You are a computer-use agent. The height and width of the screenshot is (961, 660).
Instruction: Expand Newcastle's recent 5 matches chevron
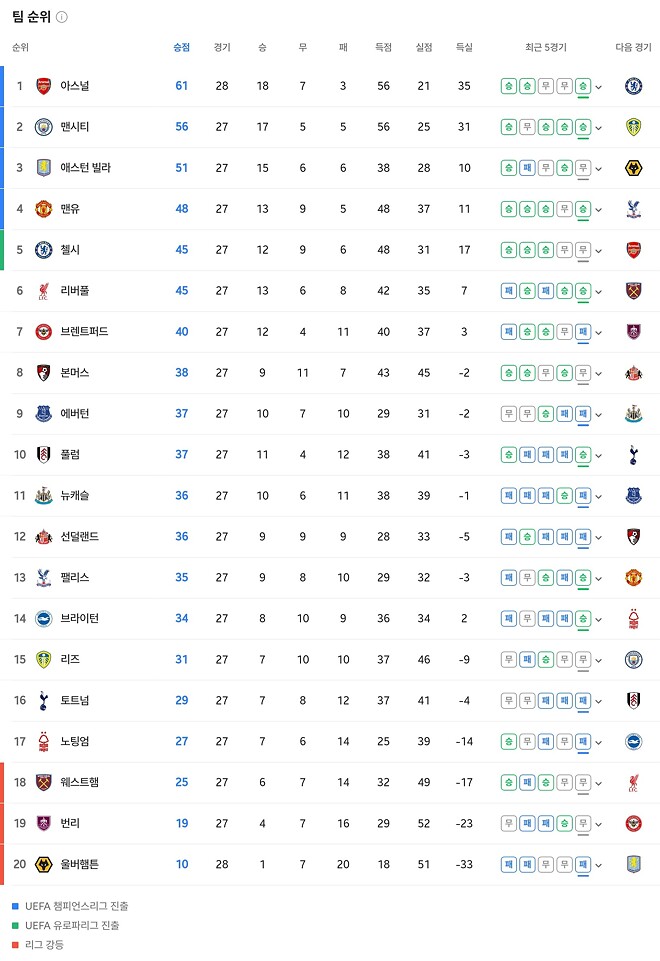599,496
